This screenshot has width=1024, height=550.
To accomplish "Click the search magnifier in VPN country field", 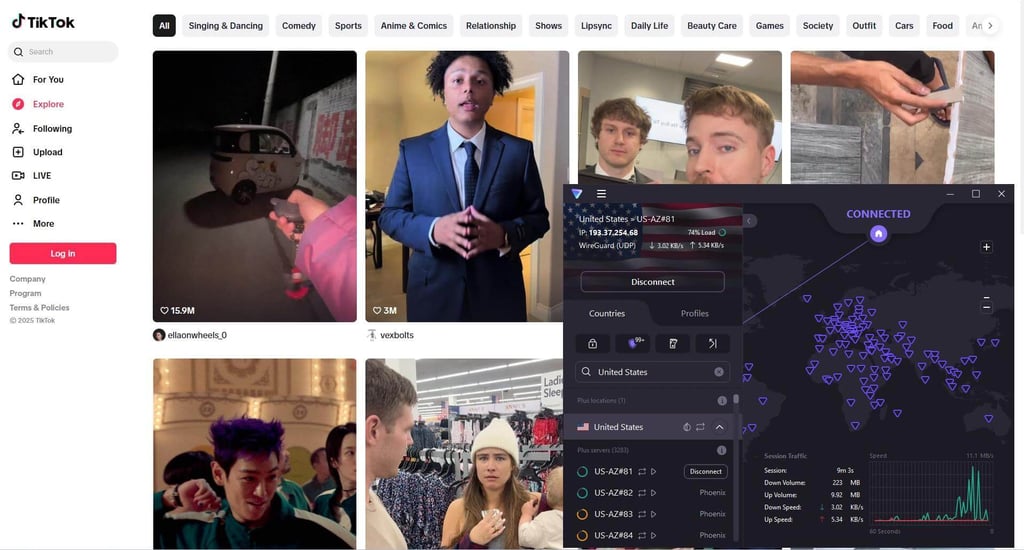I will [x=586, y=372].
